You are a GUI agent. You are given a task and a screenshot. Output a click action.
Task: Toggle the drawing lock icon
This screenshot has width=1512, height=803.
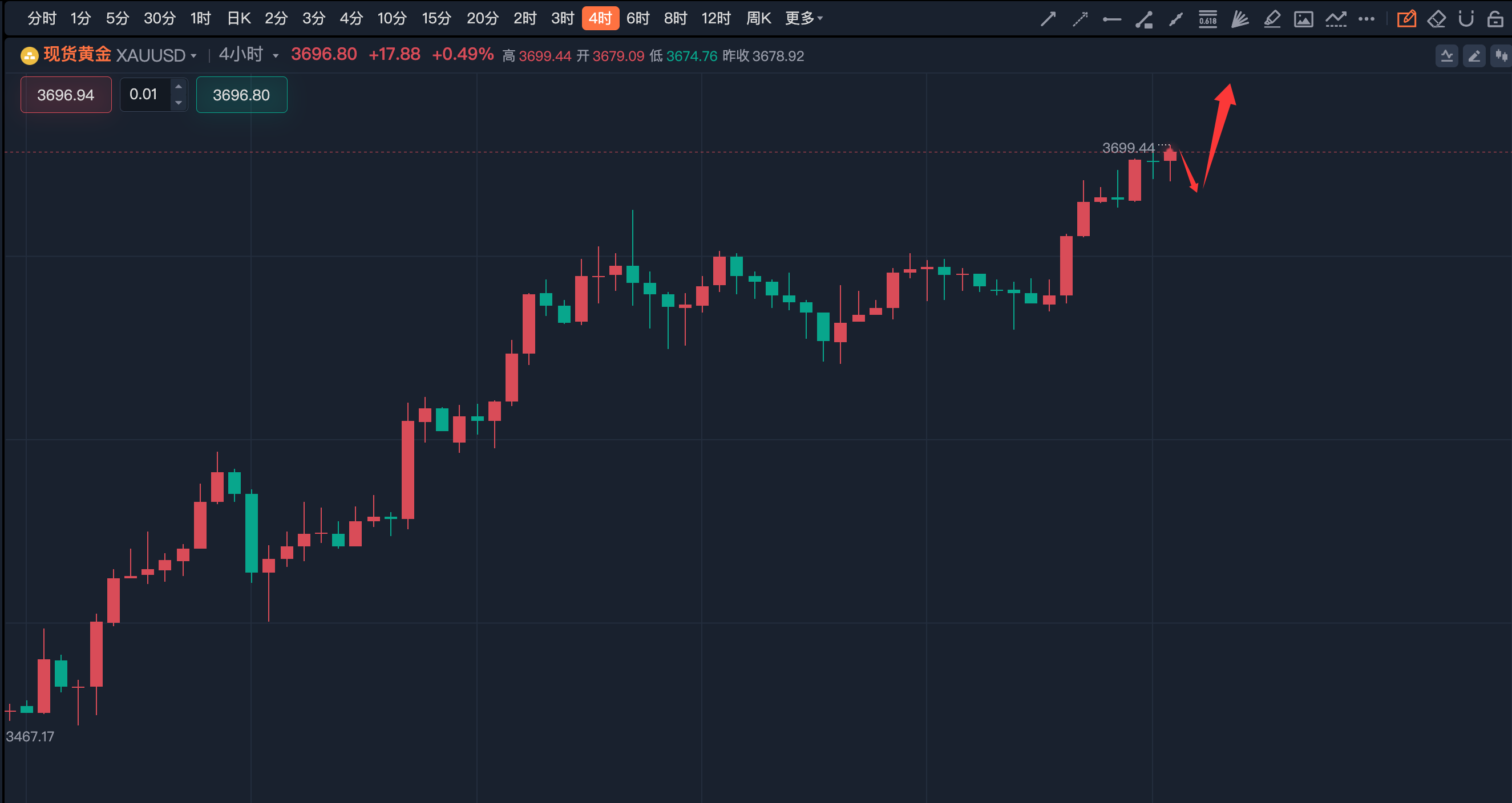(1495, 19)
